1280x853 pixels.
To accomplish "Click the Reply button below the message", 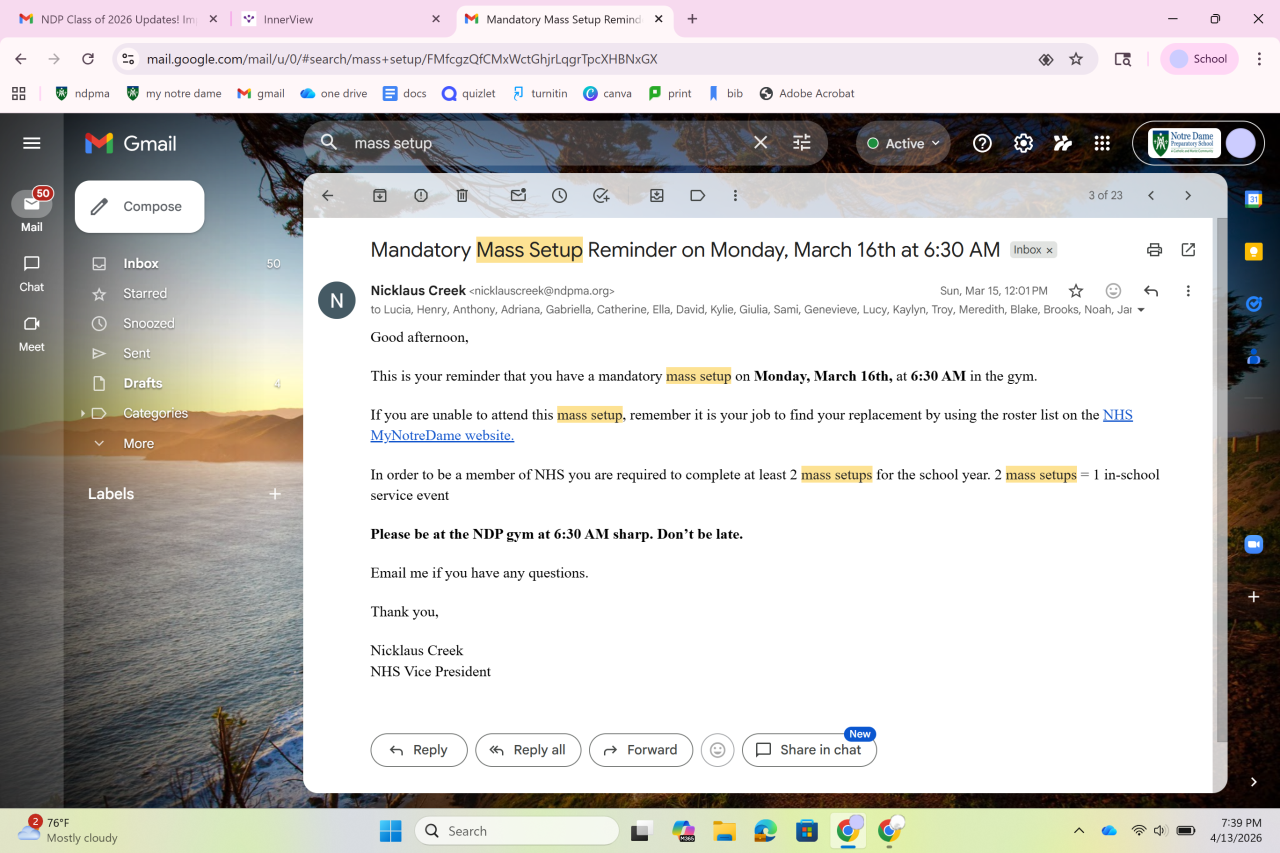I will click(x=419, y=750).
